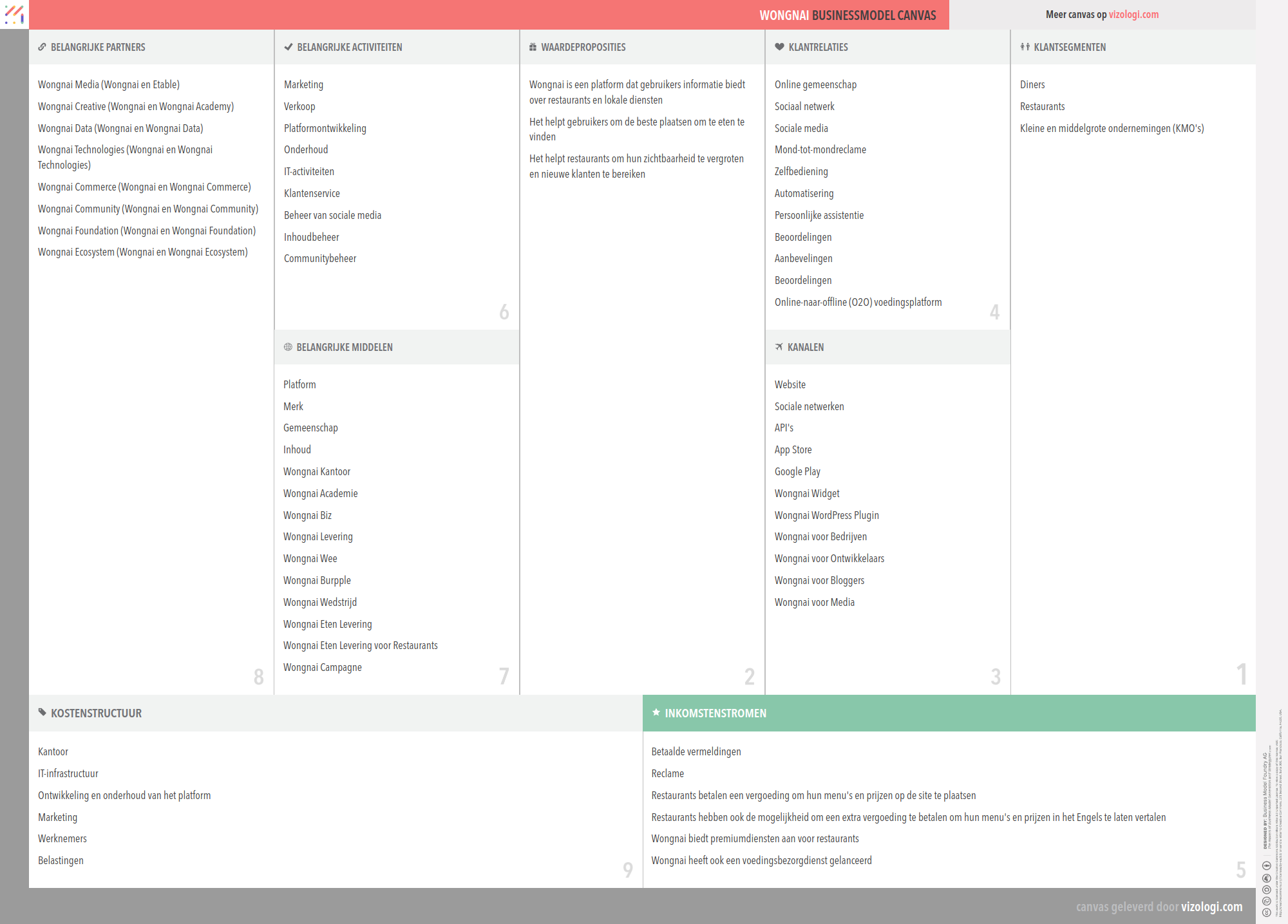Image resolution: width=1288 pixels, height=924 pixels.
Task: Click the tag icon beside Kostenstructuur
Action: [42, 712]
